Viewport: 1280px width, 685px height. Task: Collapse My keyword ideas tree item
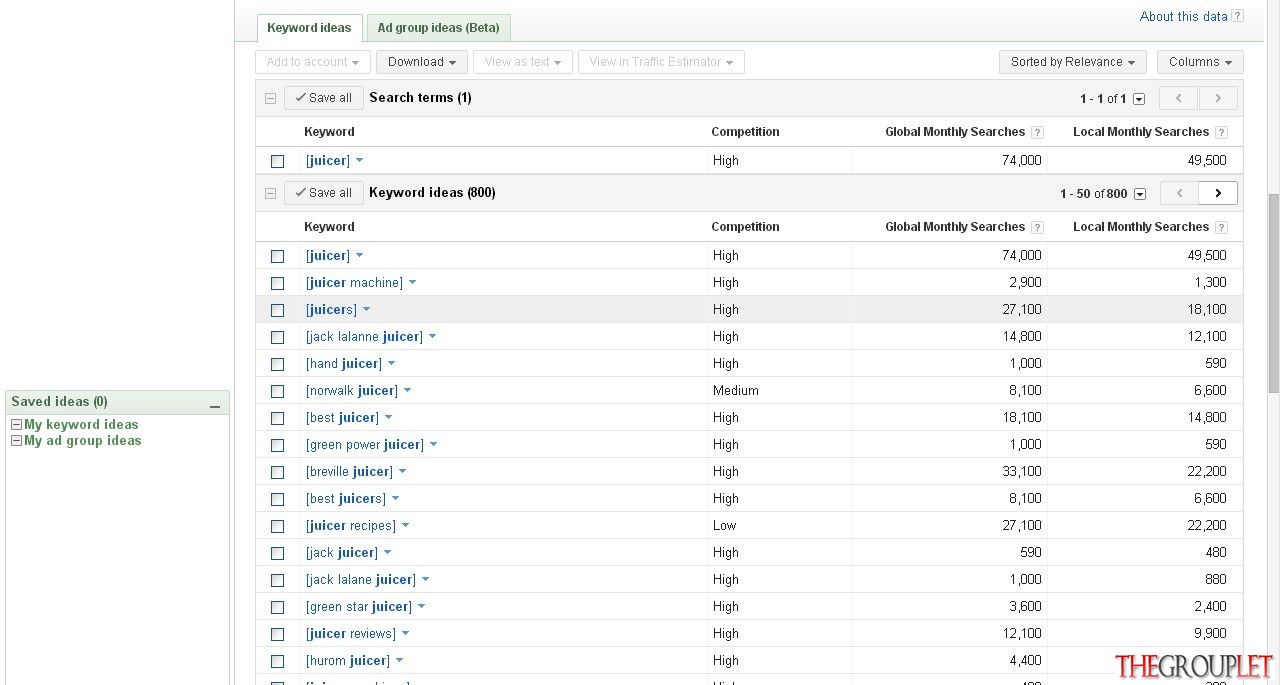pos(16,425)
